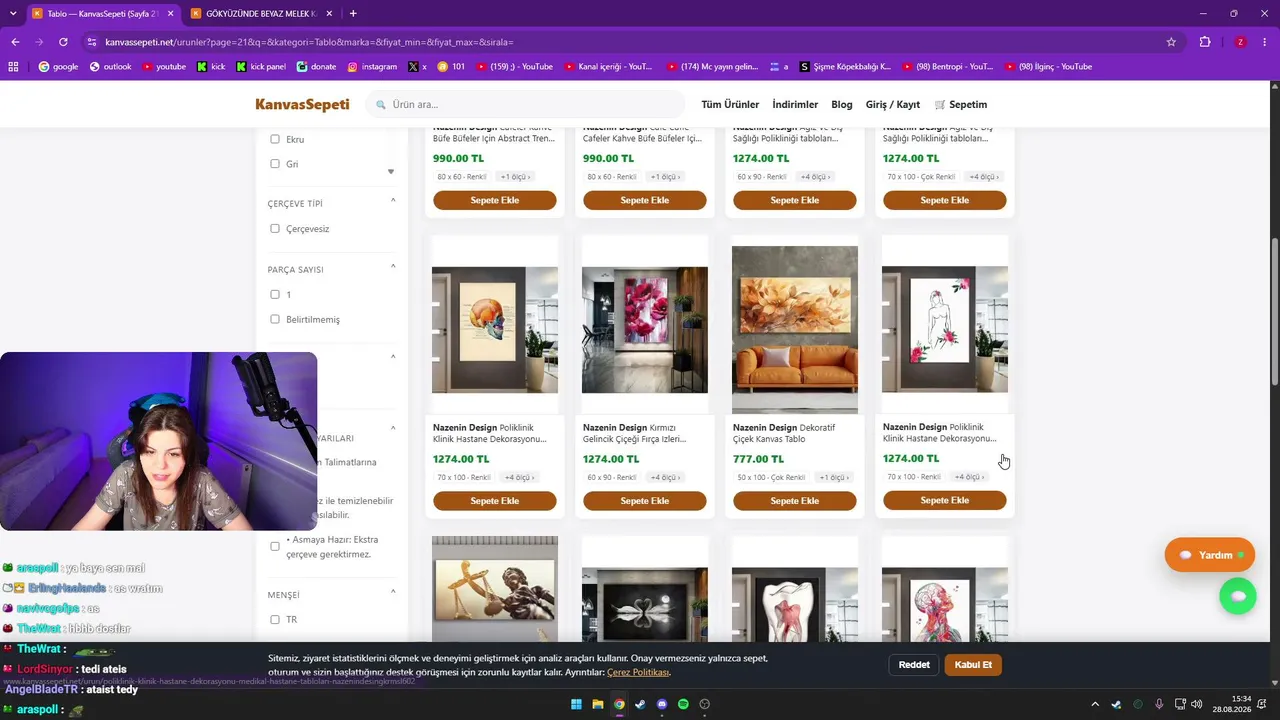Reload the current page
The image size is (1280, 720).
coord(63,42)
